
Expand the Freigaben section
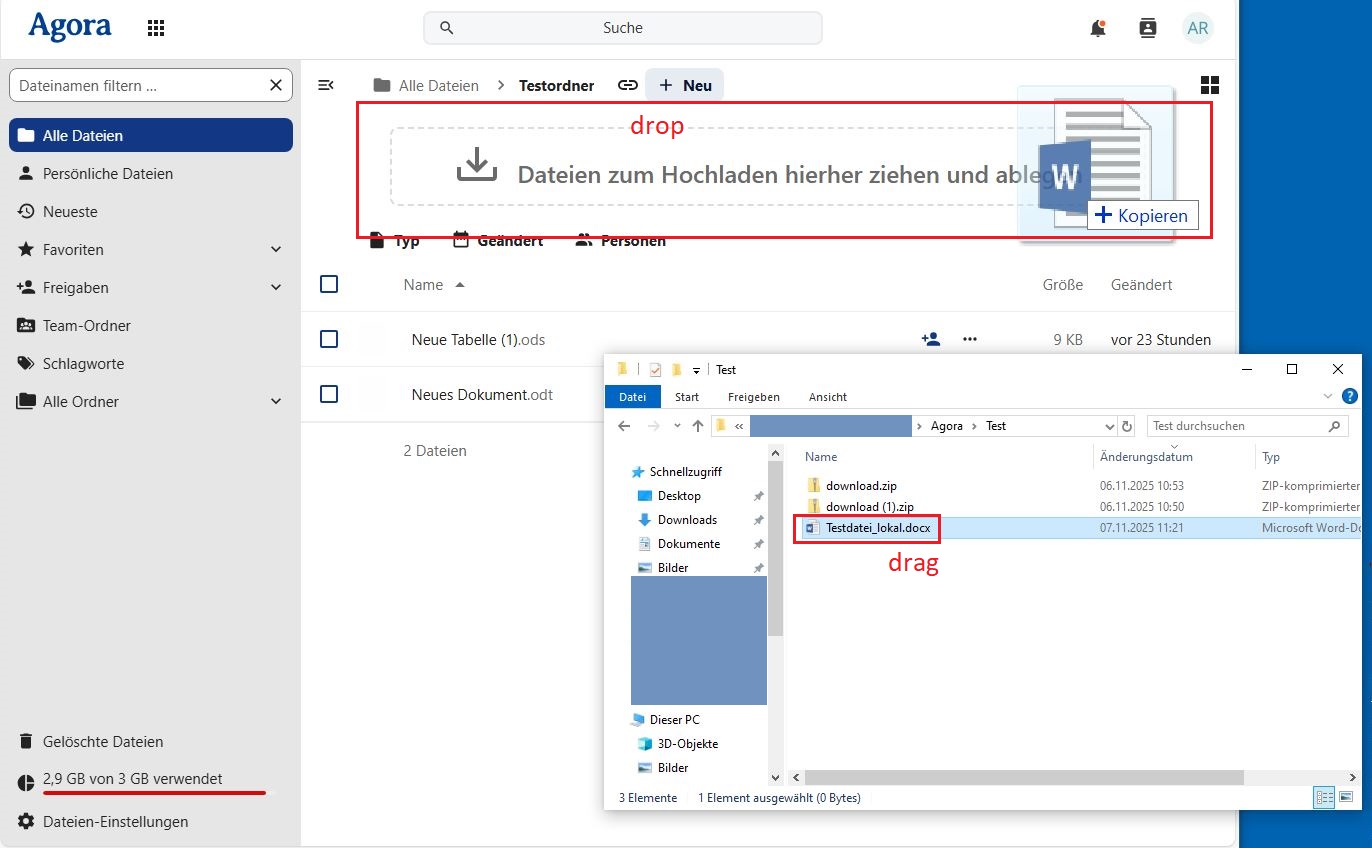tap(276, 288)
